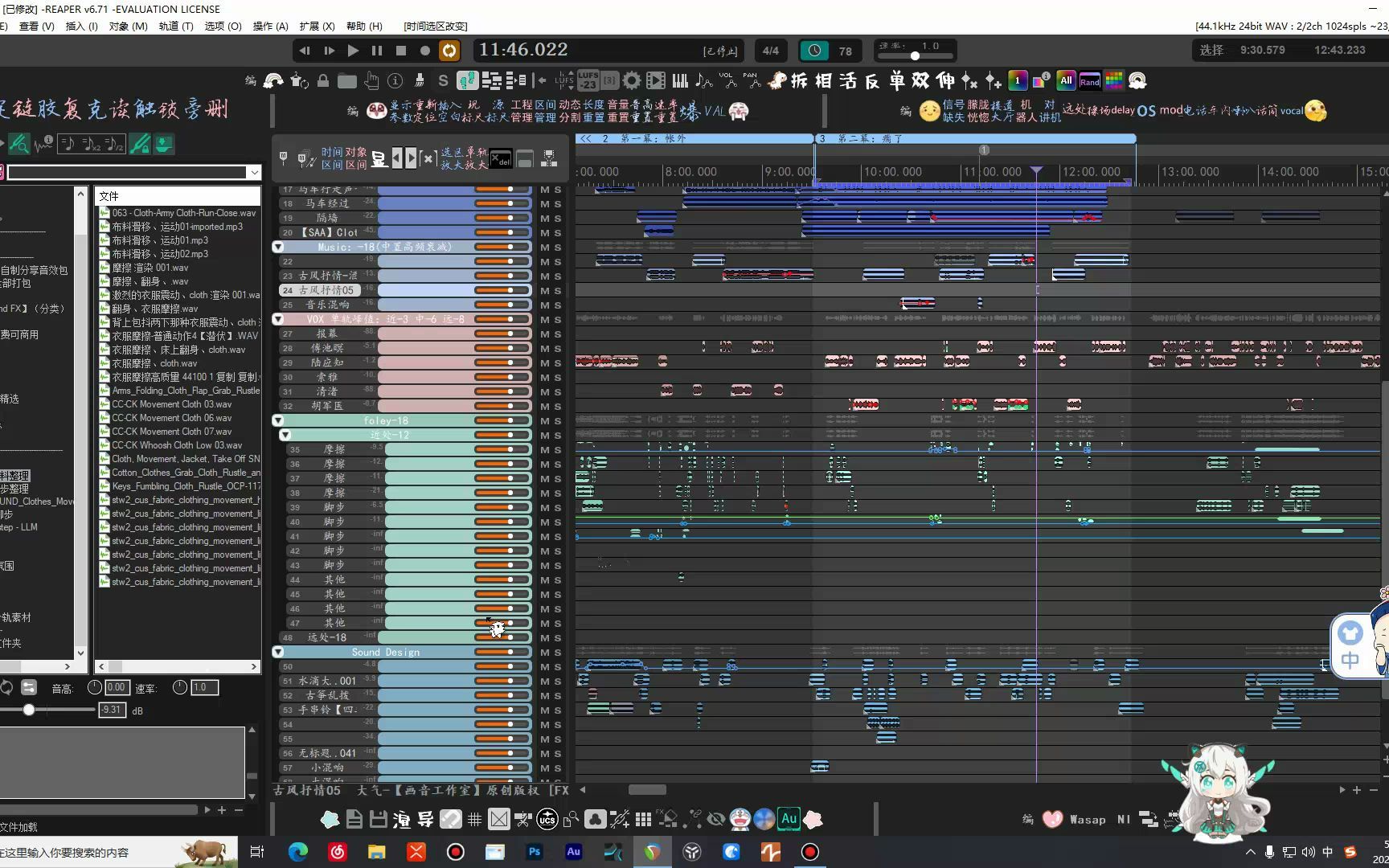
Task: Open the 轨道 (T) menu
Action: coord(176,26)
